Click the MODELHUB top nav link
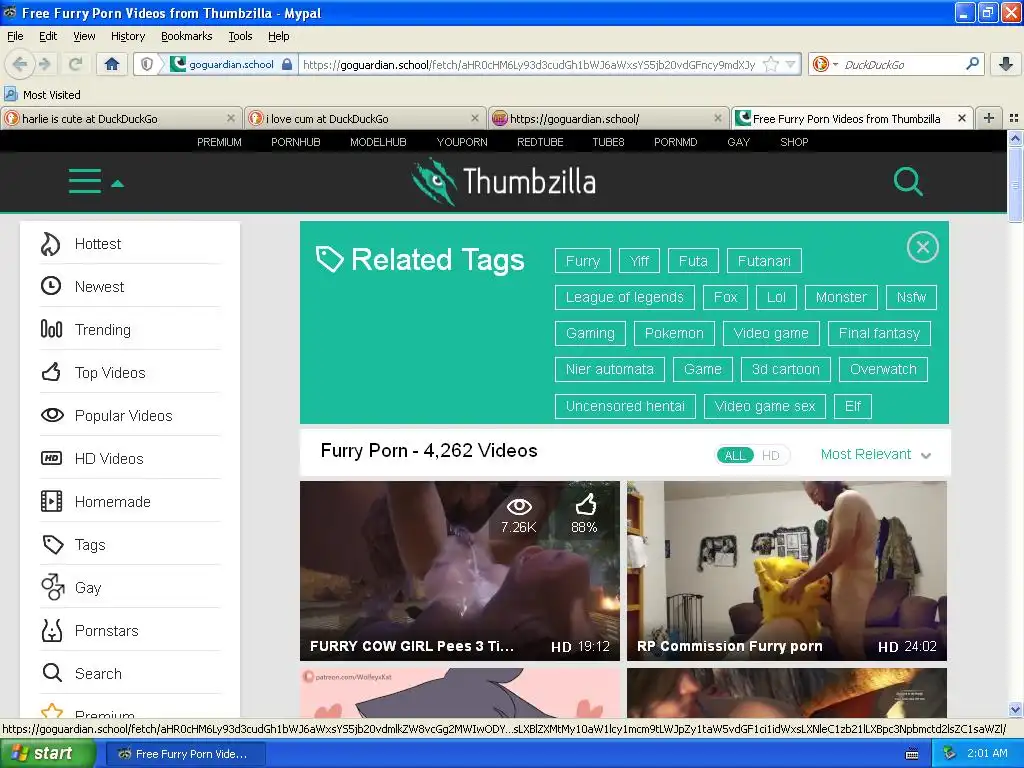This screenshot has width=1024, height=768. (378, 142)
